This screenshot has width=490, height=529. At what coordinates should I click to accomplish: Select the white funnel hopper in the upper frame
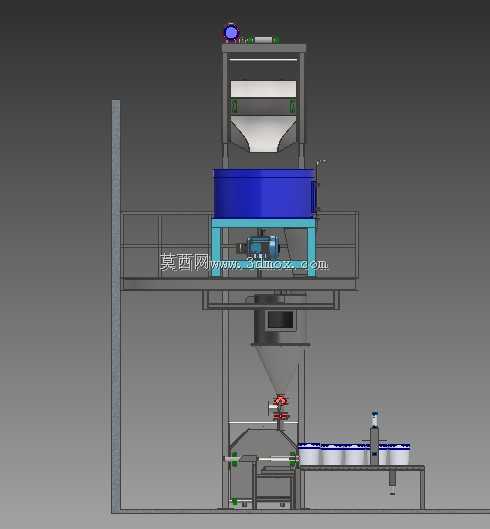coord(263,134)
